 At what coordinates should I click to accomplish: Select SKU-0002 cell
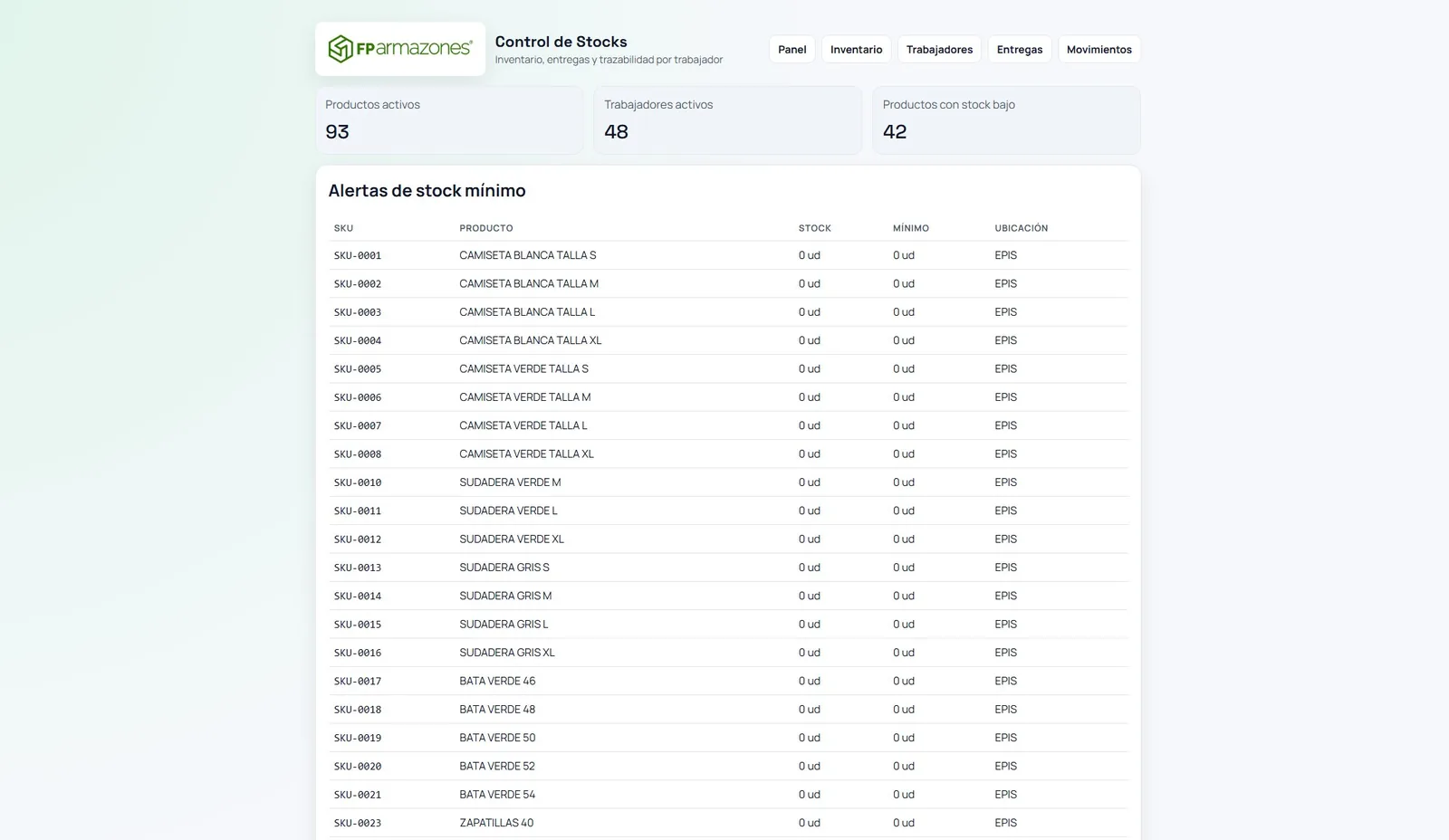(357, 284)
